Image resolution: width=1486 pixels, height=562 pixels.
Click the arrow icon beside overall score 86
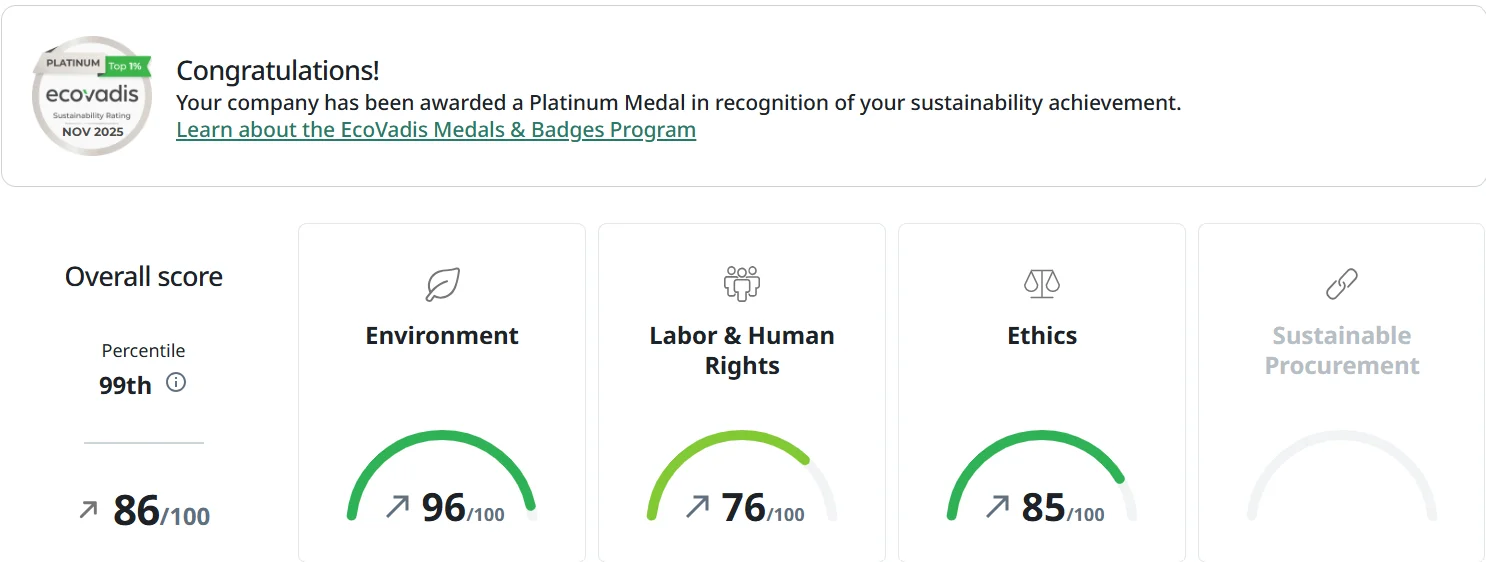coord(89,510)
